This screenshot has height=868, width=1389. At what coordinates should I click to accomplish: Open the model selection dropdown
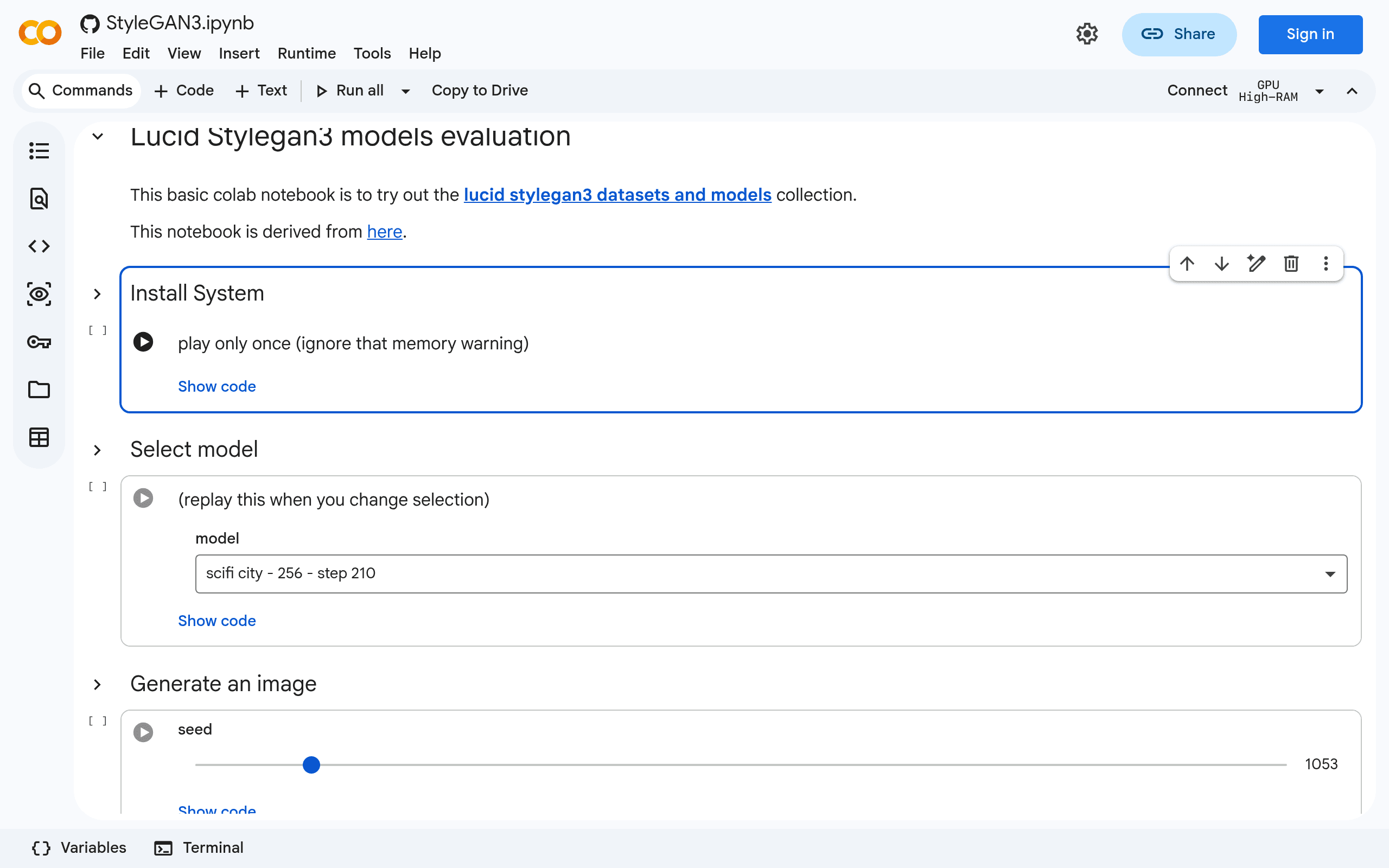(x=771, y=573)
